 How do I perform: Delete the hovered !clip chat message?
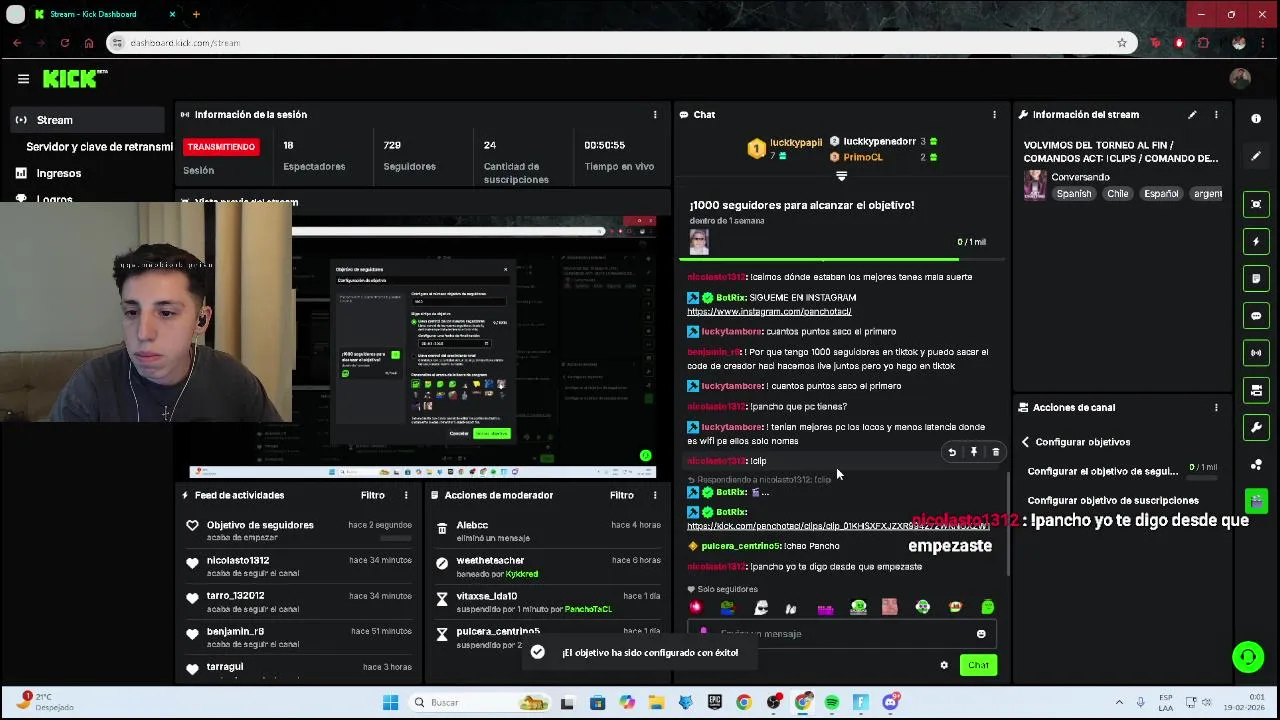[x=995, y=452]
